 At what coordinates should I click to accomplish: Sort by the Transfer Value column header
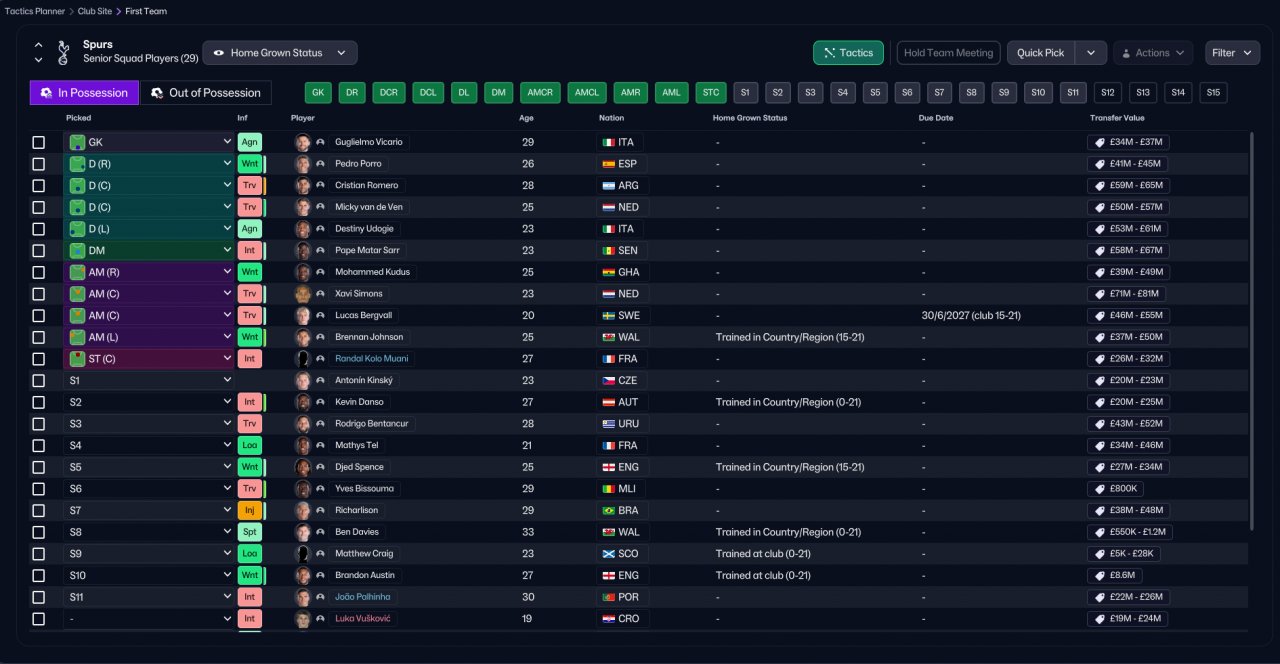point(1119,118)
